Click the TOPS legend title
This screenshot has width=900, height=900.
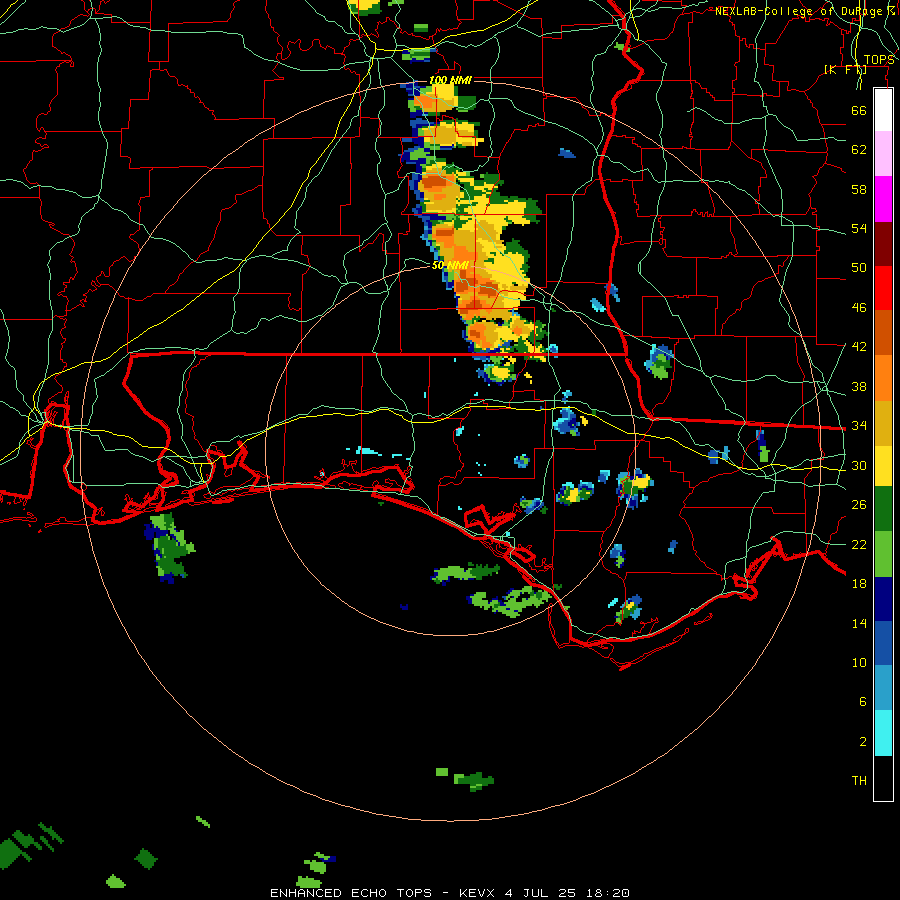click(x=879, y=60)
